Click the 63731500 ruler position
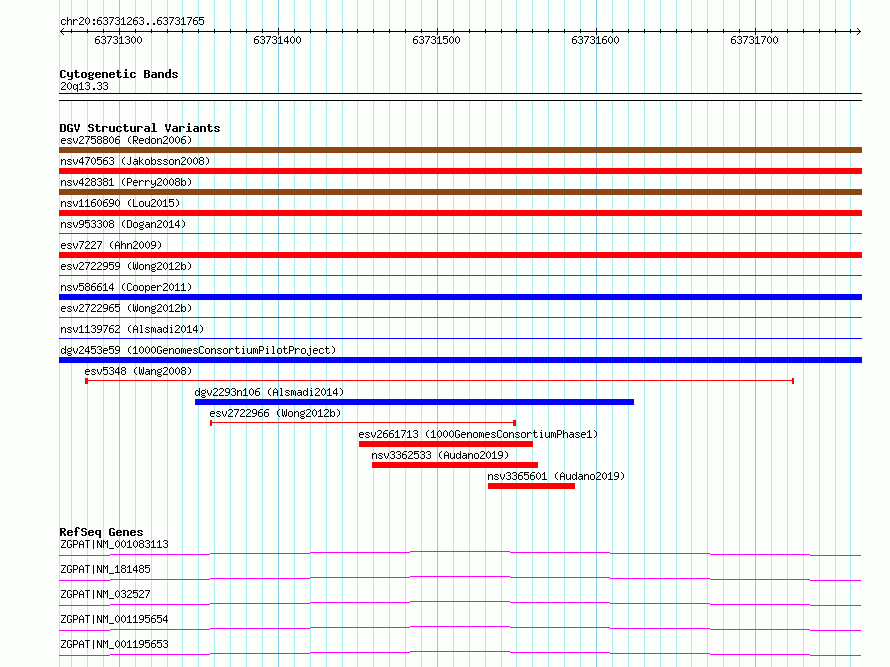890x667 pixels. 436,40
